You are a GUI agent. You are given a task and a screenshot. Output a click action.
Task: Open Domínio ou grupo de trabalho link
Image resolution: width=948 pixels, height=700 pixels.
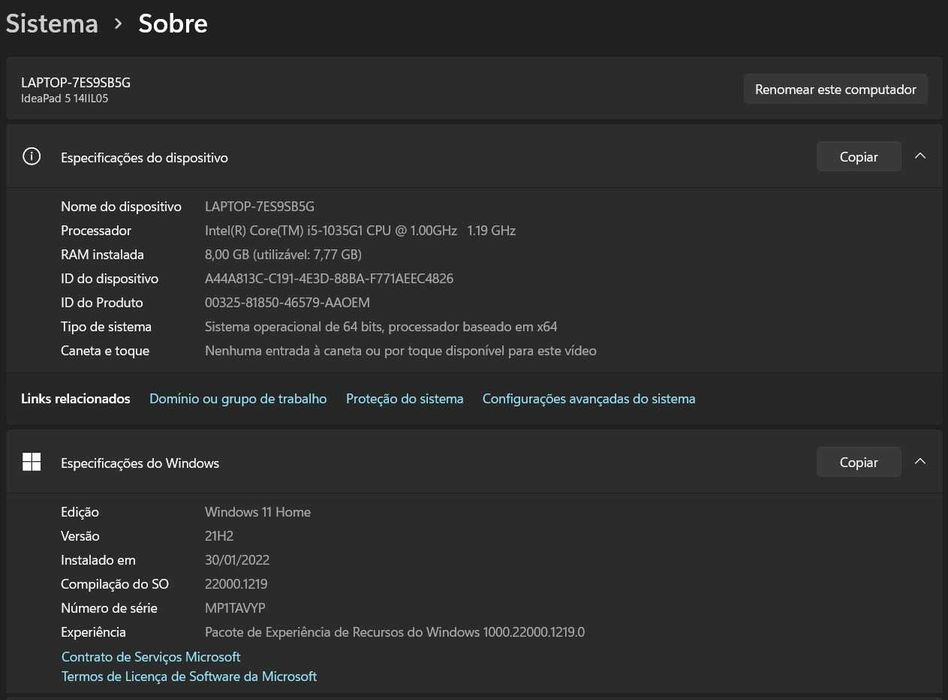coord(238,399)
